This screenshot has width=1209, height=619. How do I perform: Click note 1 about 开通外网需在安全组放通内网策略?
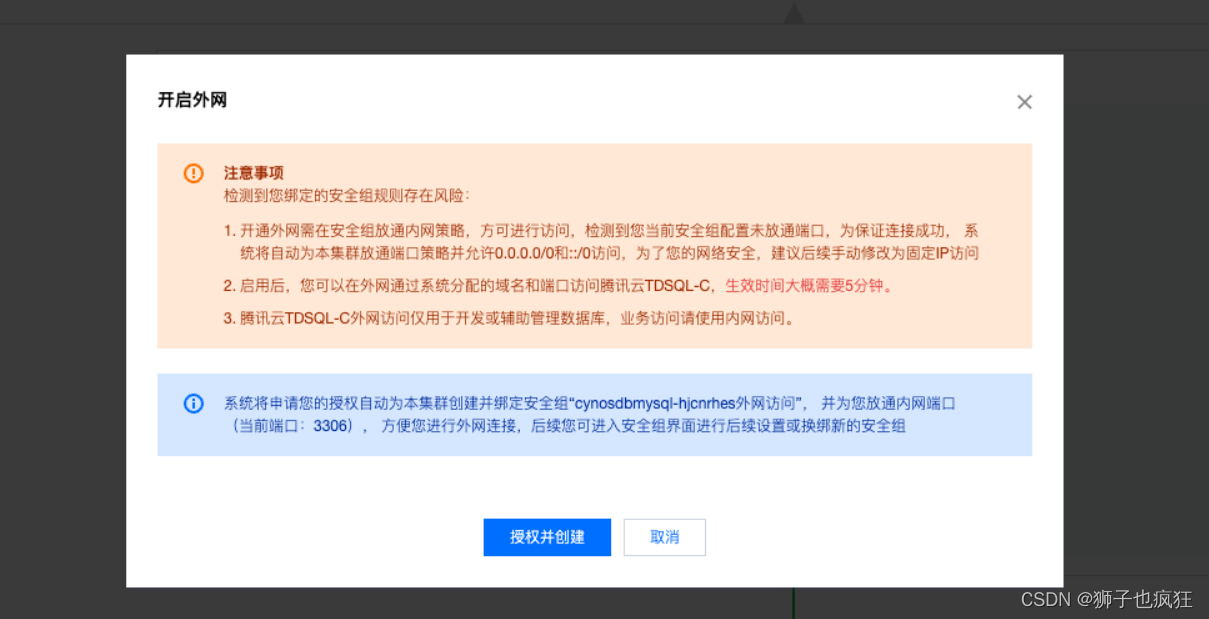[601, 242]
